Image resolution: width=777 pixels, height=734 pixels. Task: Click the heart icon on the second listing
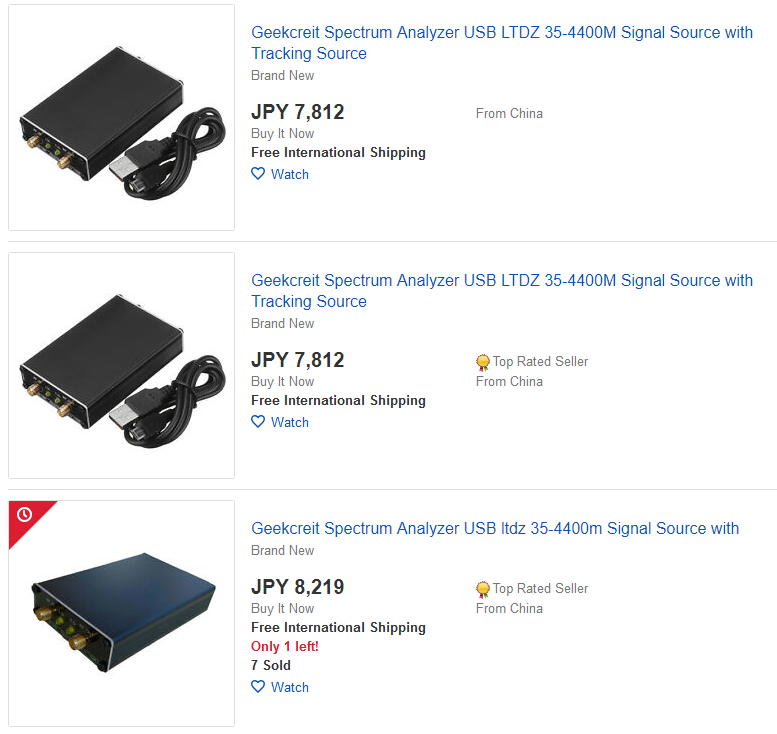tap(258, 422)
